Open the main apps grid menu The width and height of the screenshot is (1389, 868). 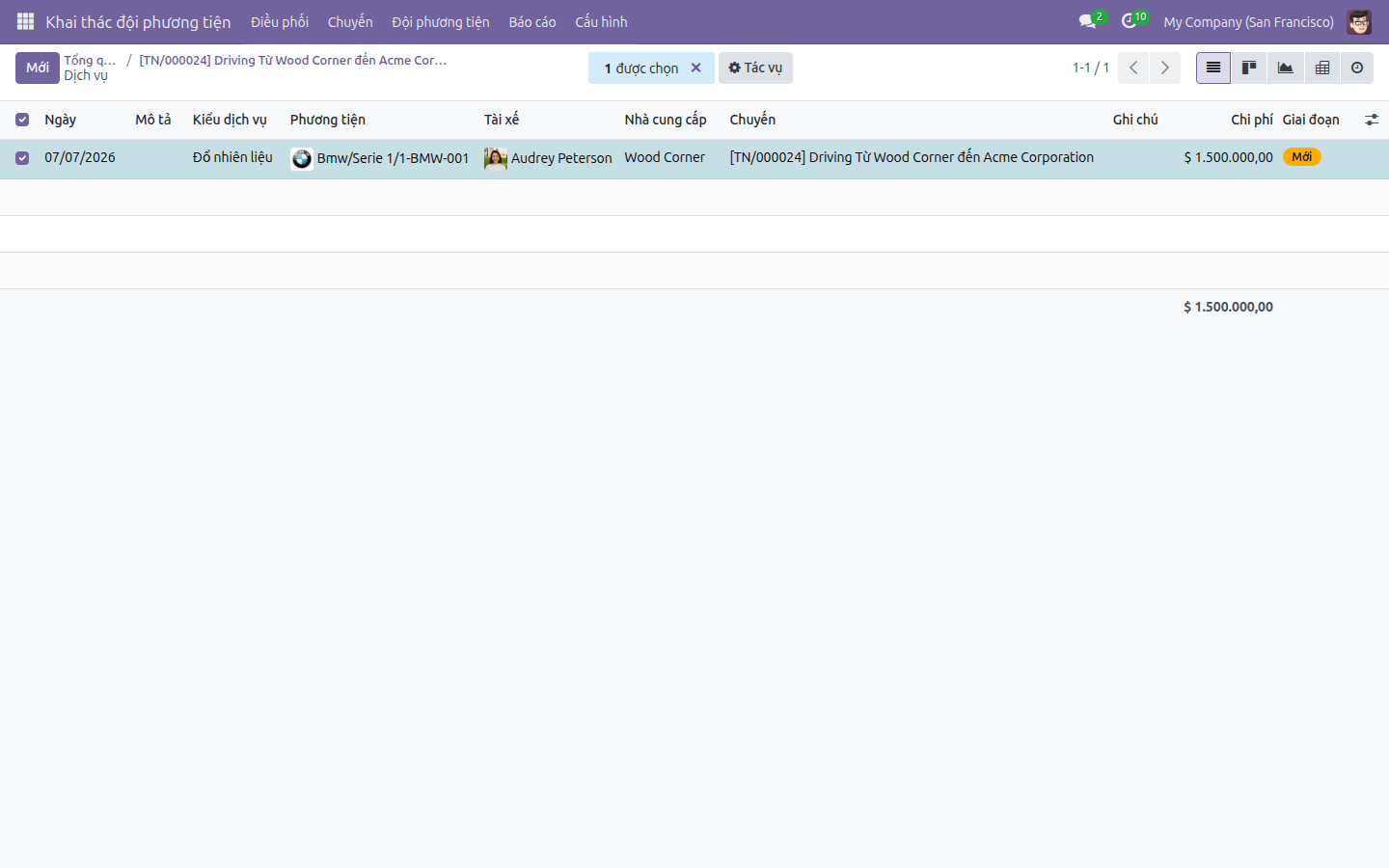click(x=25, y=21)
